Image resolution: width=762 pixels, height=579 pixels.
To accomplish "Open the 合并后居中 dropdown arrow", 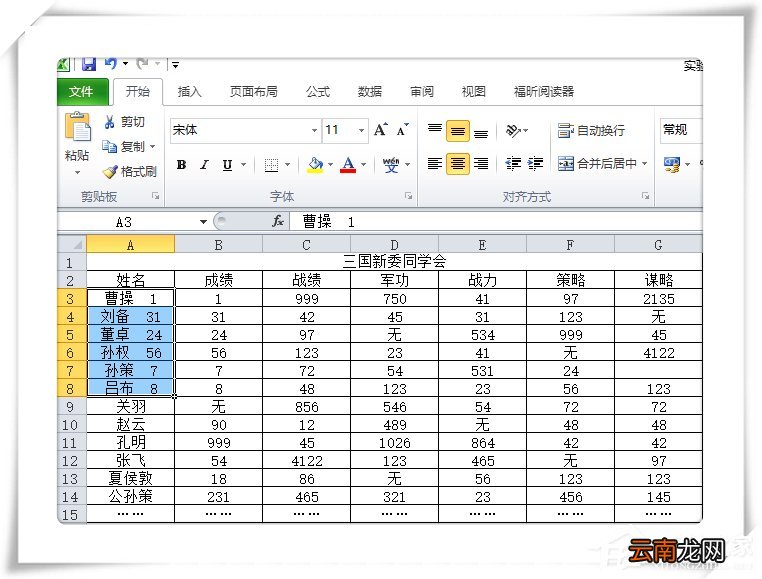I will (x=644, y=163).
